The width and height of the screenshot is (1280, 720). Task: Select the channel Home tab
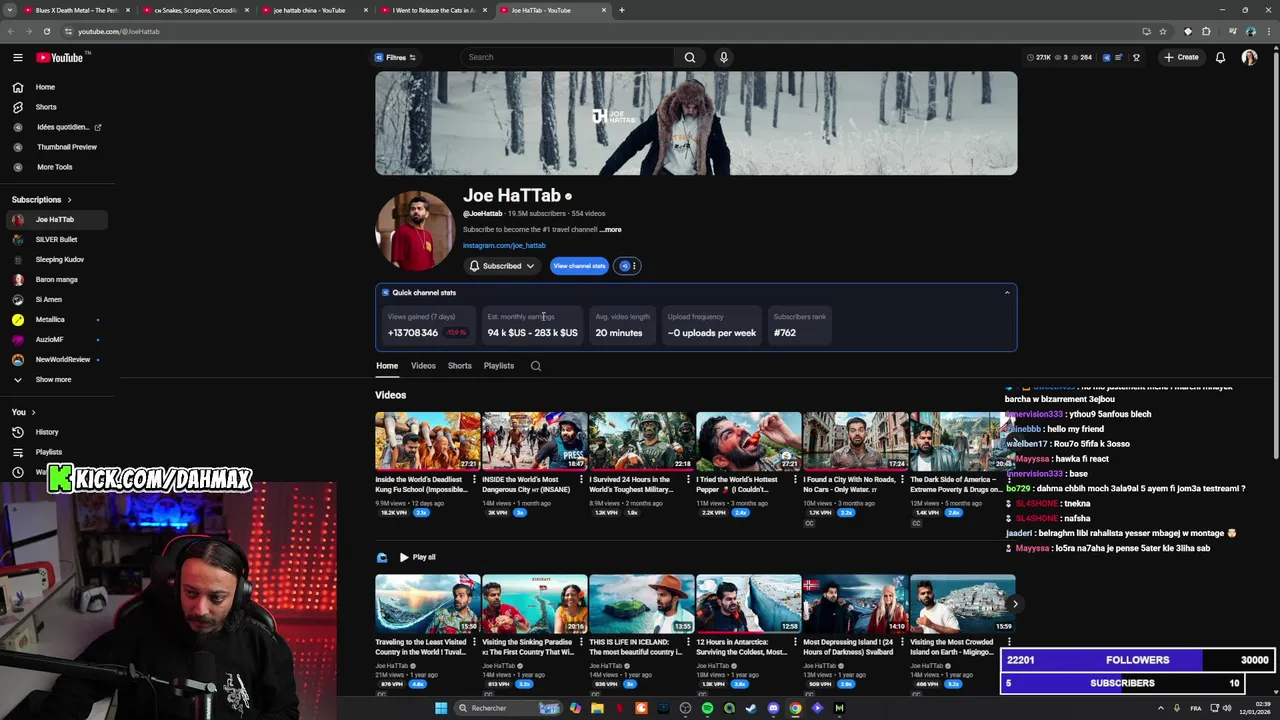387,366
